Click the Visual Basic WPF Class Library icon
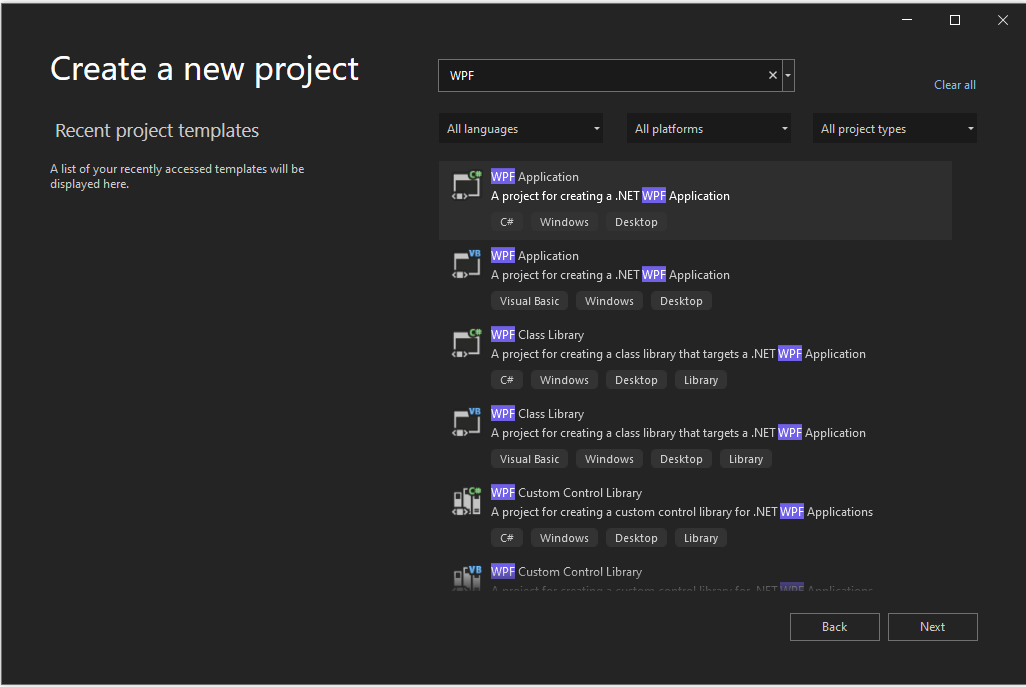The image size is (1026, 687). click(x=466, y=422)
